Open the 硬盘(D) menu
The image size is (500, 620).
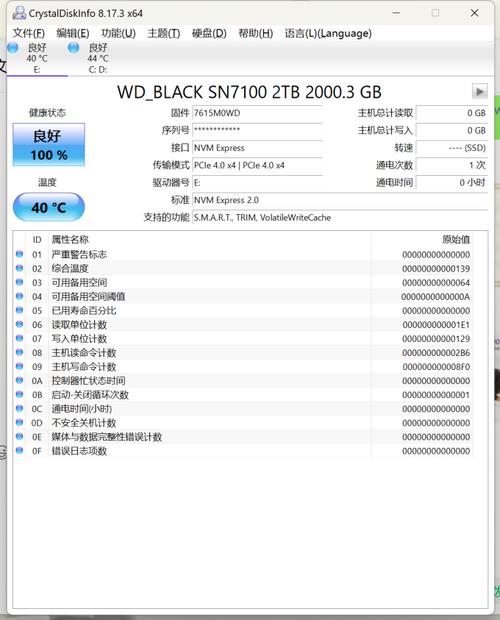[209, 33]
